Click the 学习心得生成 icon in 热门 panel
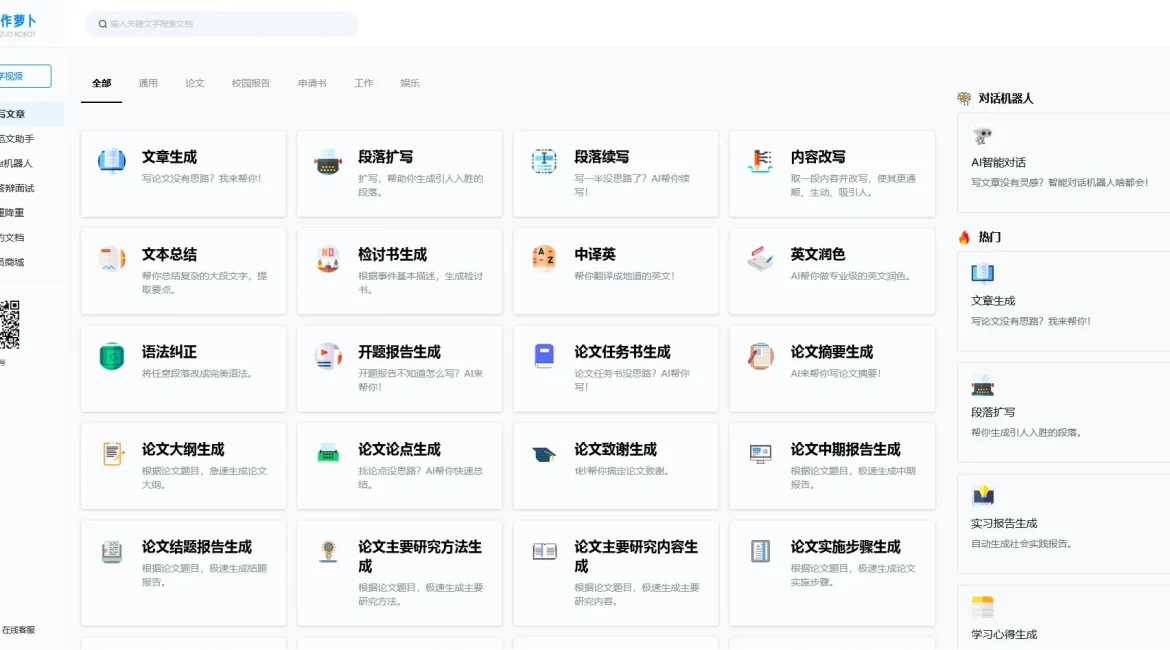The image size is (1170, 650). 983,607
